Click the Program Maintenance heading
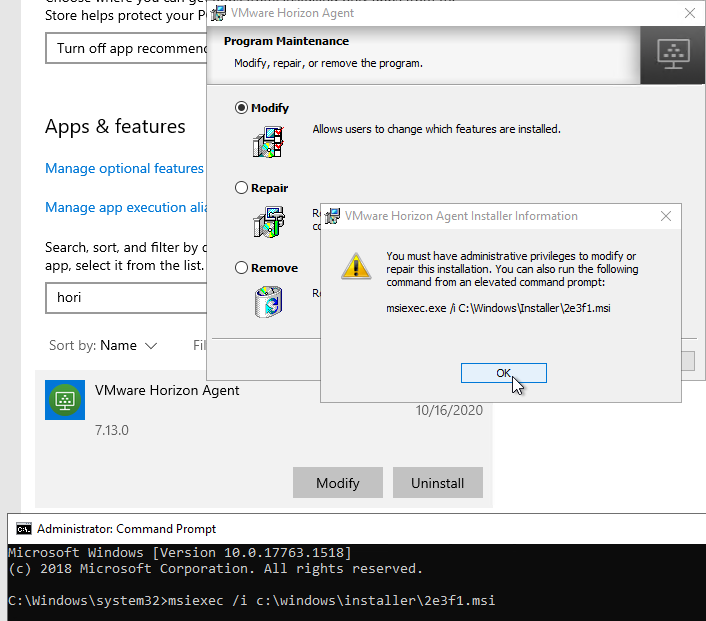 (x=286, y=41)
